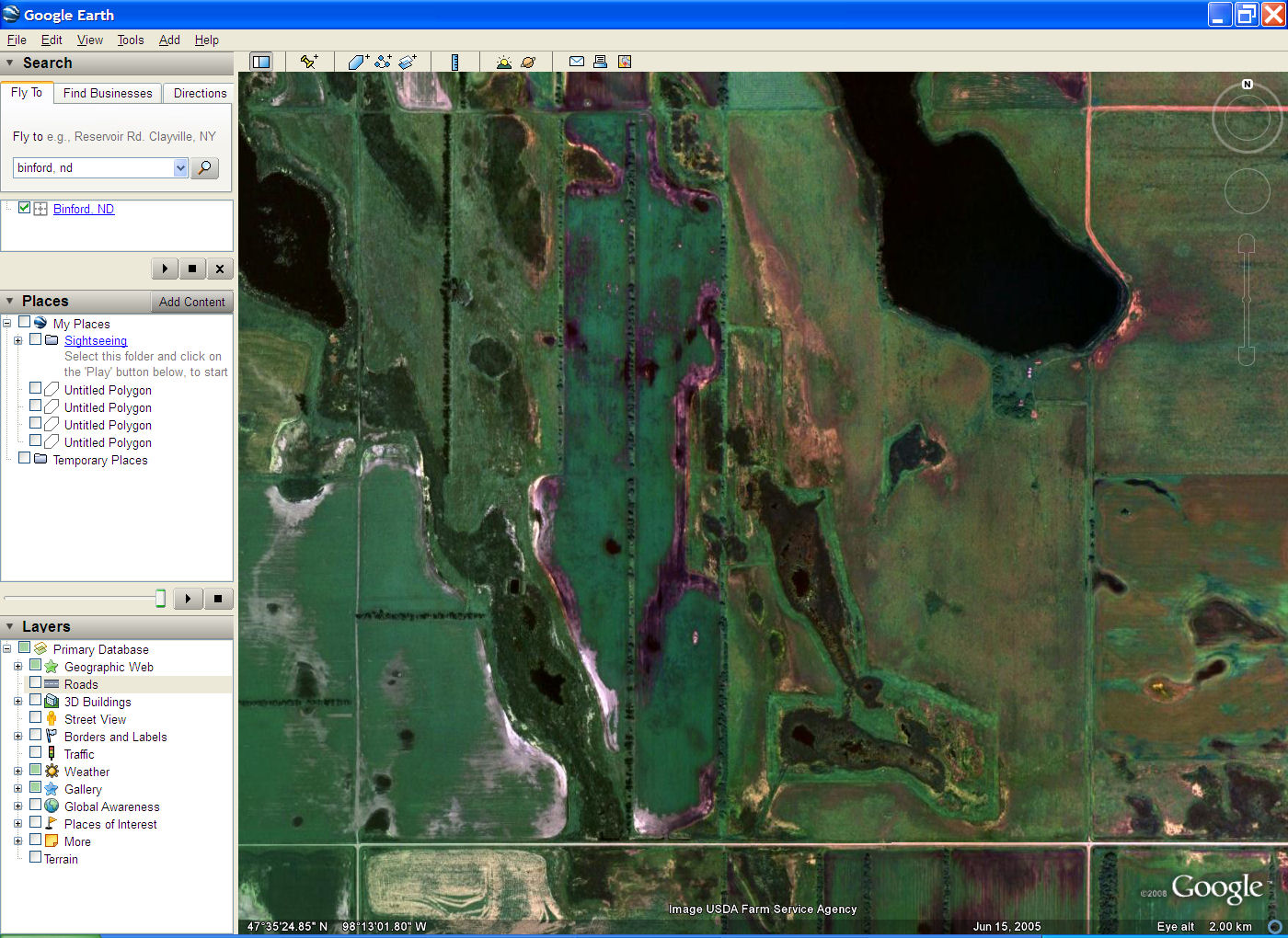Add a placemark with pushpin icon
This screenshot has width=1288, height=938.
(309, 62)
